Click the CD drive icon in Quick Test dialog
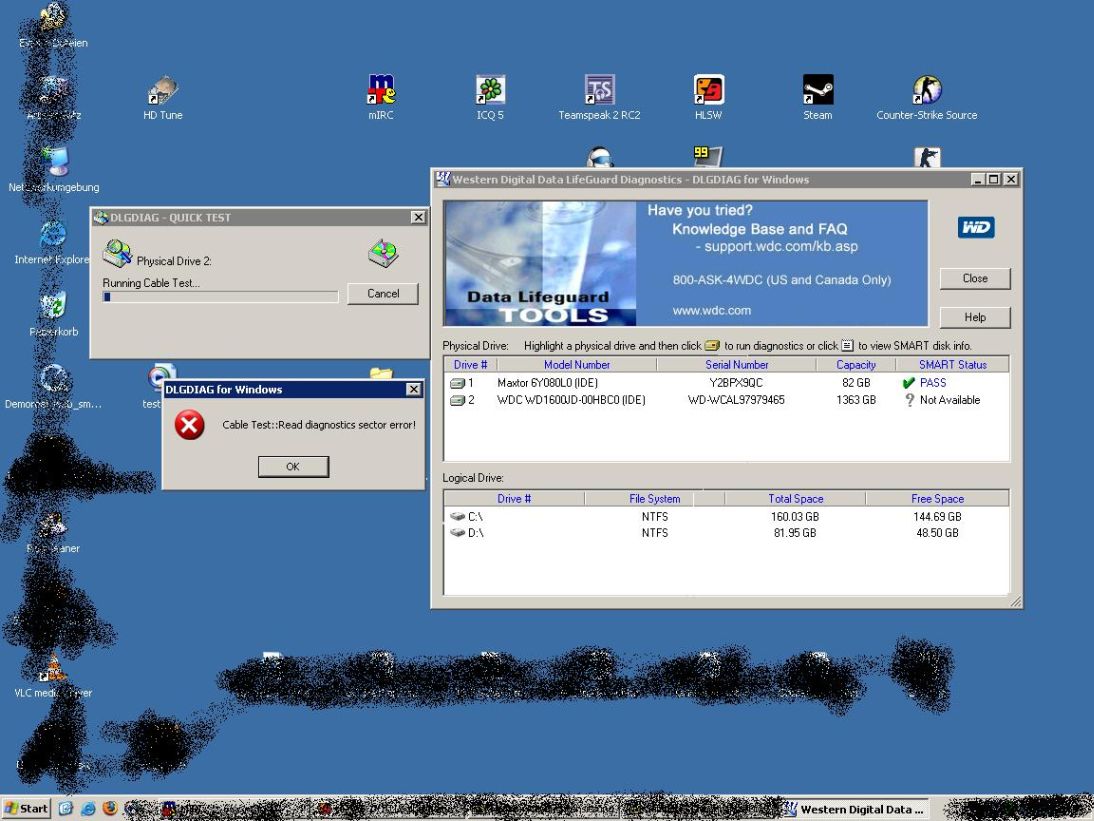Viewport: 1094px width, 821px height. (x=383, y=253)
